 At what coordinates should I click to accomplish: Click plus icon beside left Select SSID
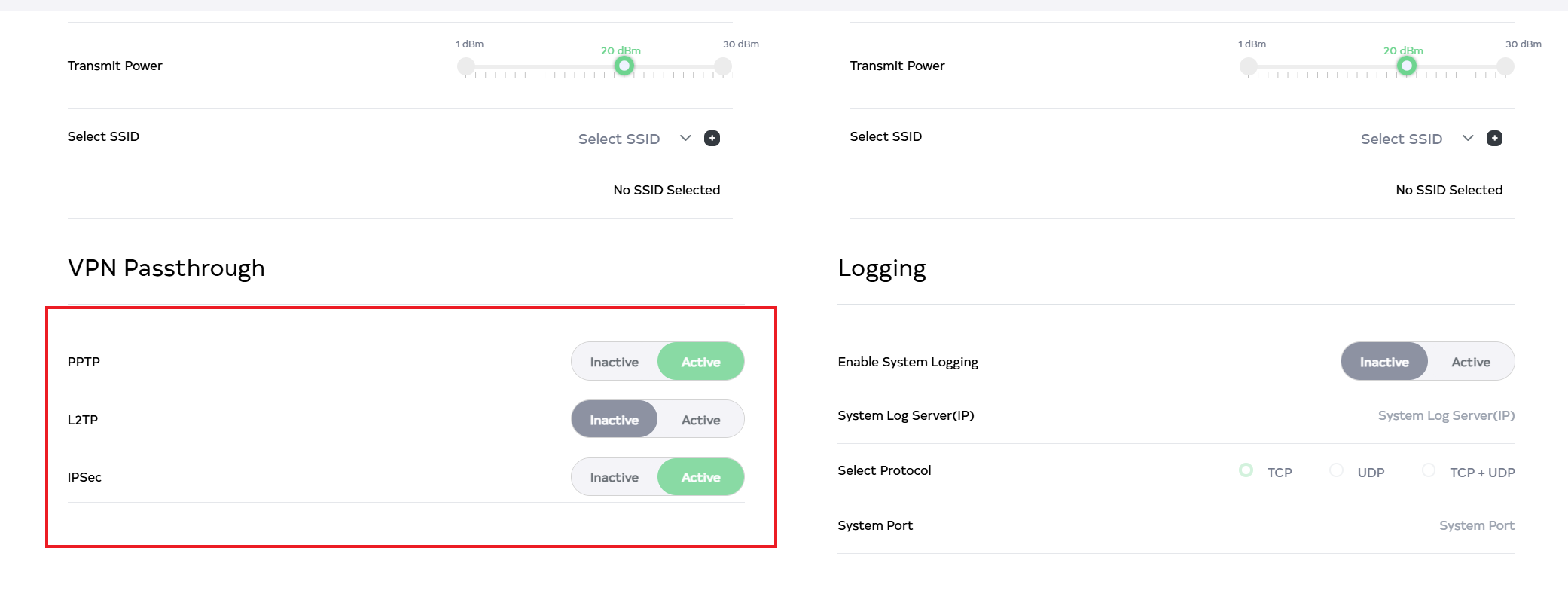712,138
